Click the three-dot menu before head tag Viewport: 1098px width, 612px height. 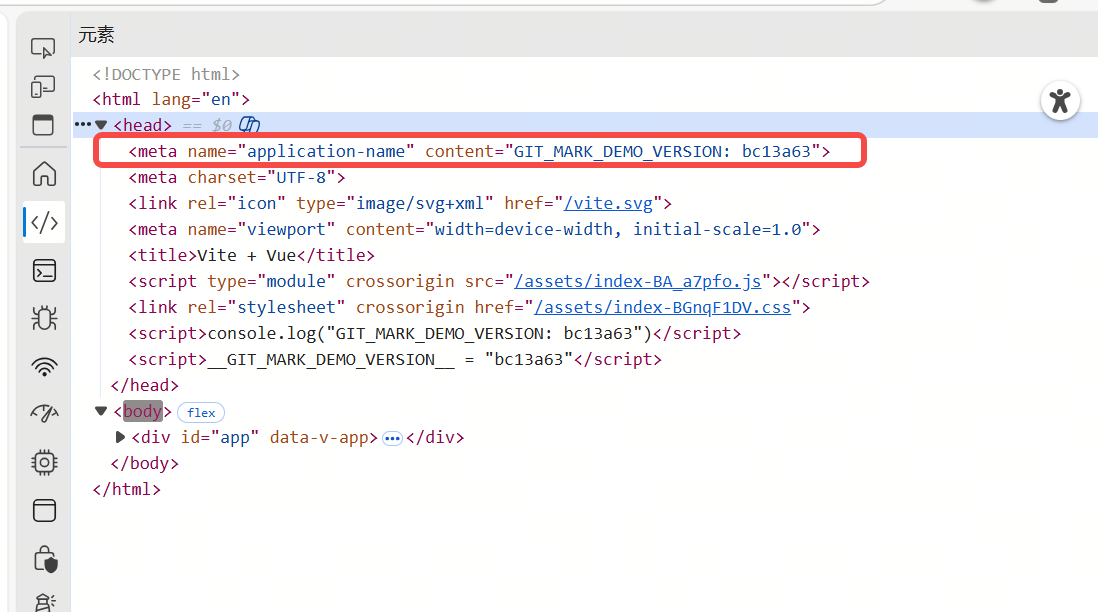click(x=83, y=124)
